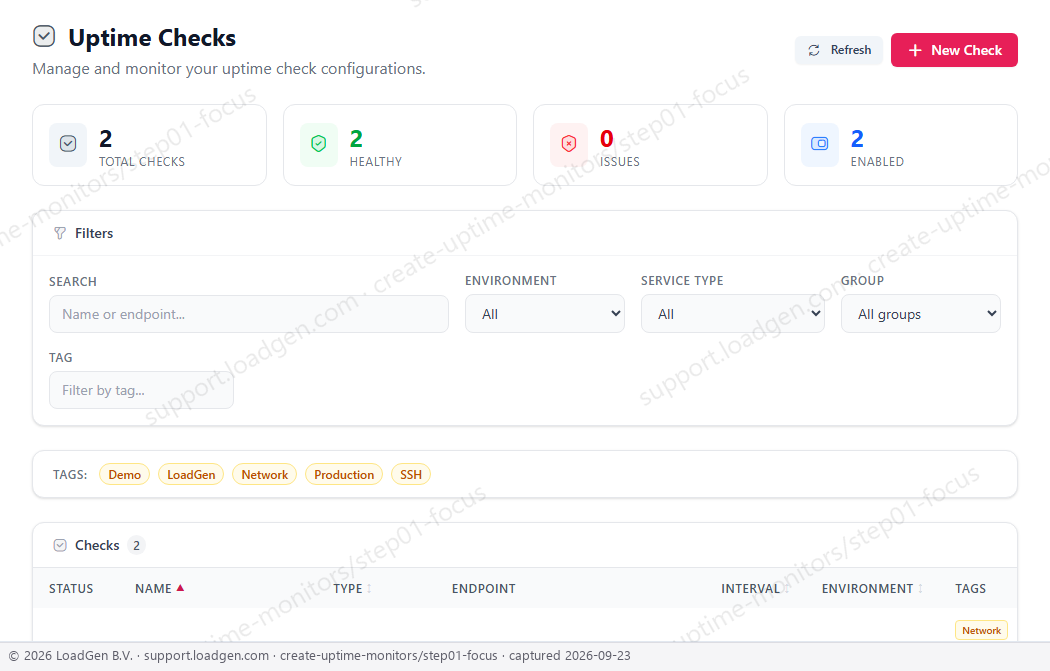
Task: Sort the table by Status column
Action: (71, 589)
